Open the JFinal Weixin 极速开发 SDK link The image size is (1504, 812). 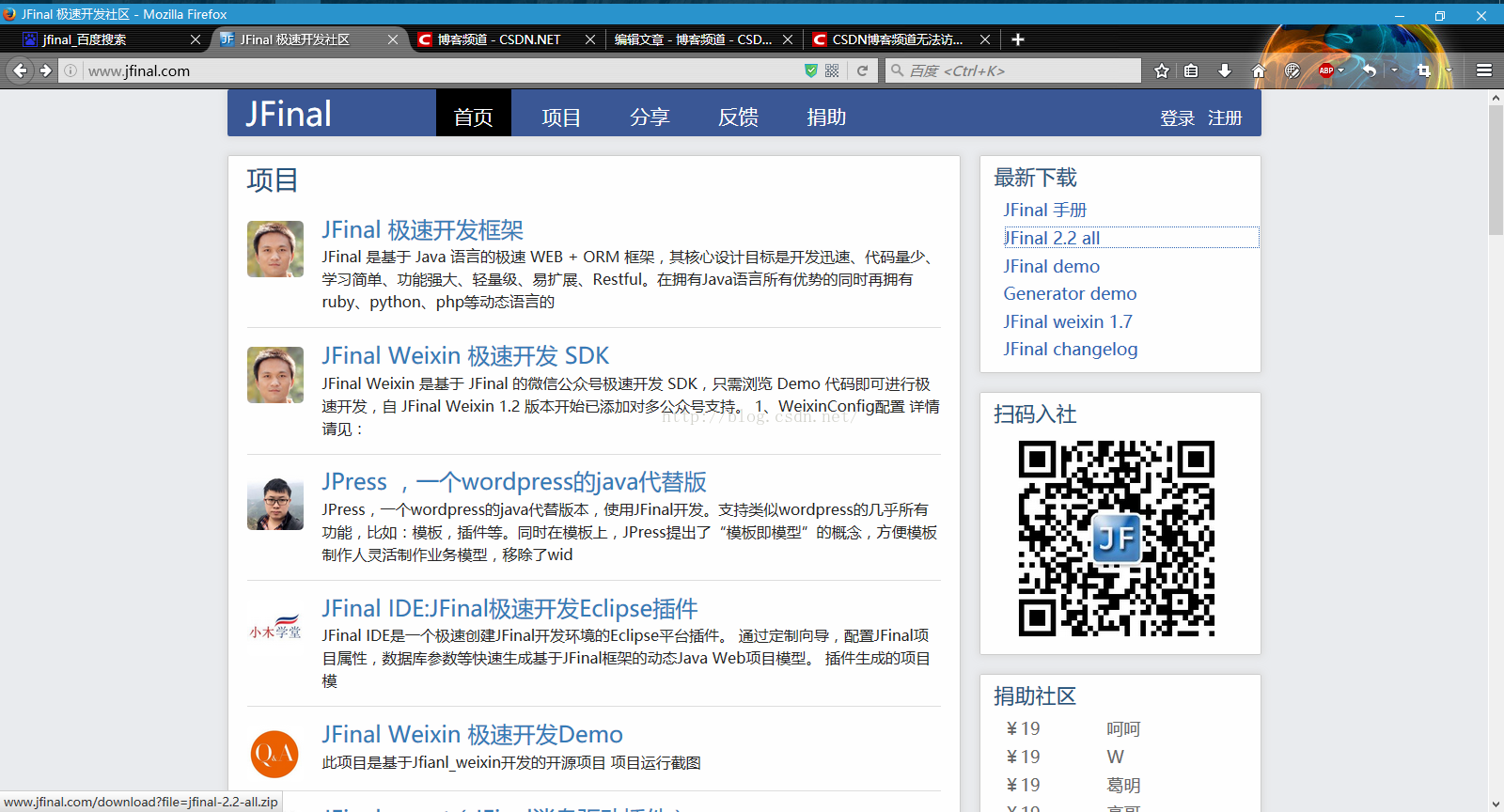(x=465, y=356)
